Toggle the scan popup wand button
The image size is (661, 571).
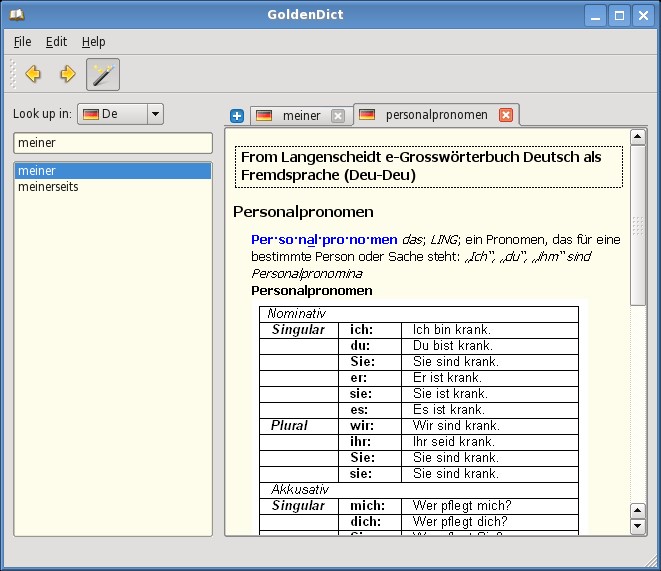point(102,74)
